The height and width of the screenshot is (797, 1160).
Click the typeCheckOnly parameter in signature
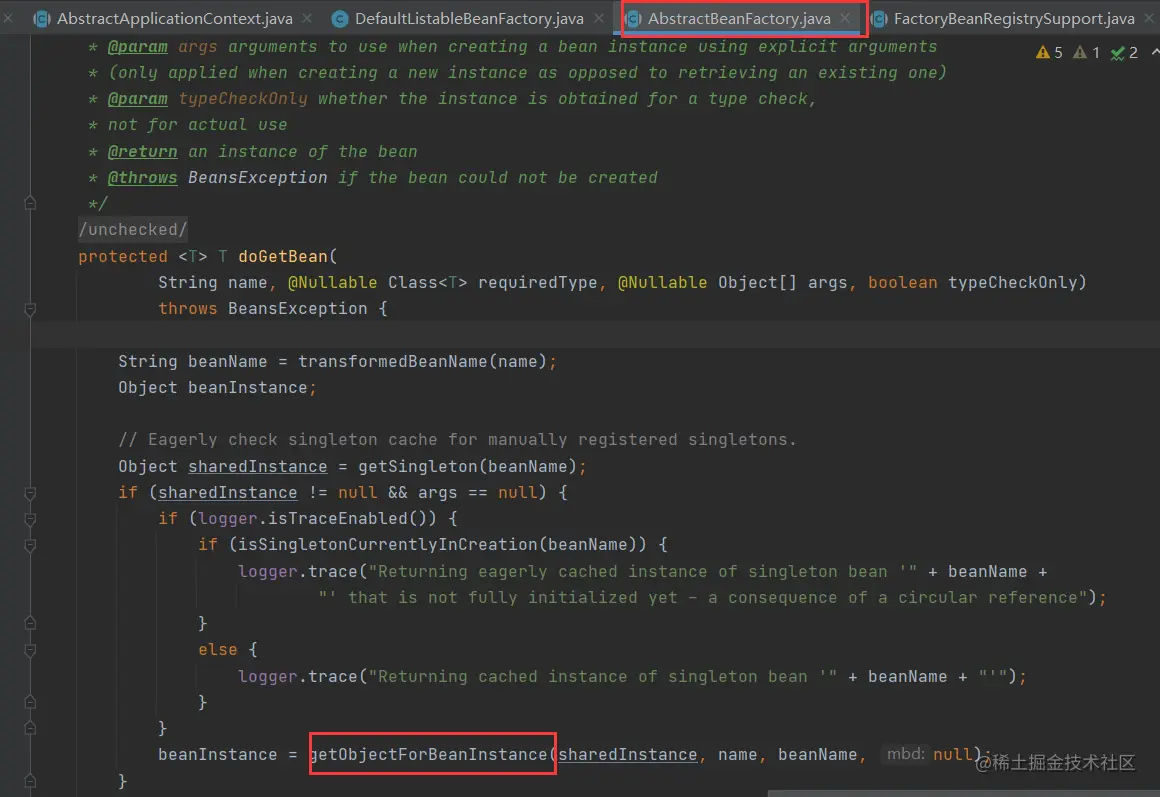tap(1013, 283)
